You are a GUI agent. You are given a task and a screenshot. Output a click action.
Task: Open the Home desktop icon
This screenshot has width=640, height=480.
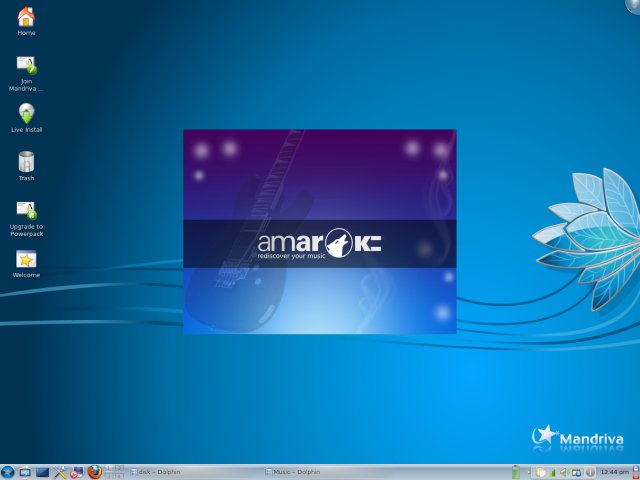(26, 21)
